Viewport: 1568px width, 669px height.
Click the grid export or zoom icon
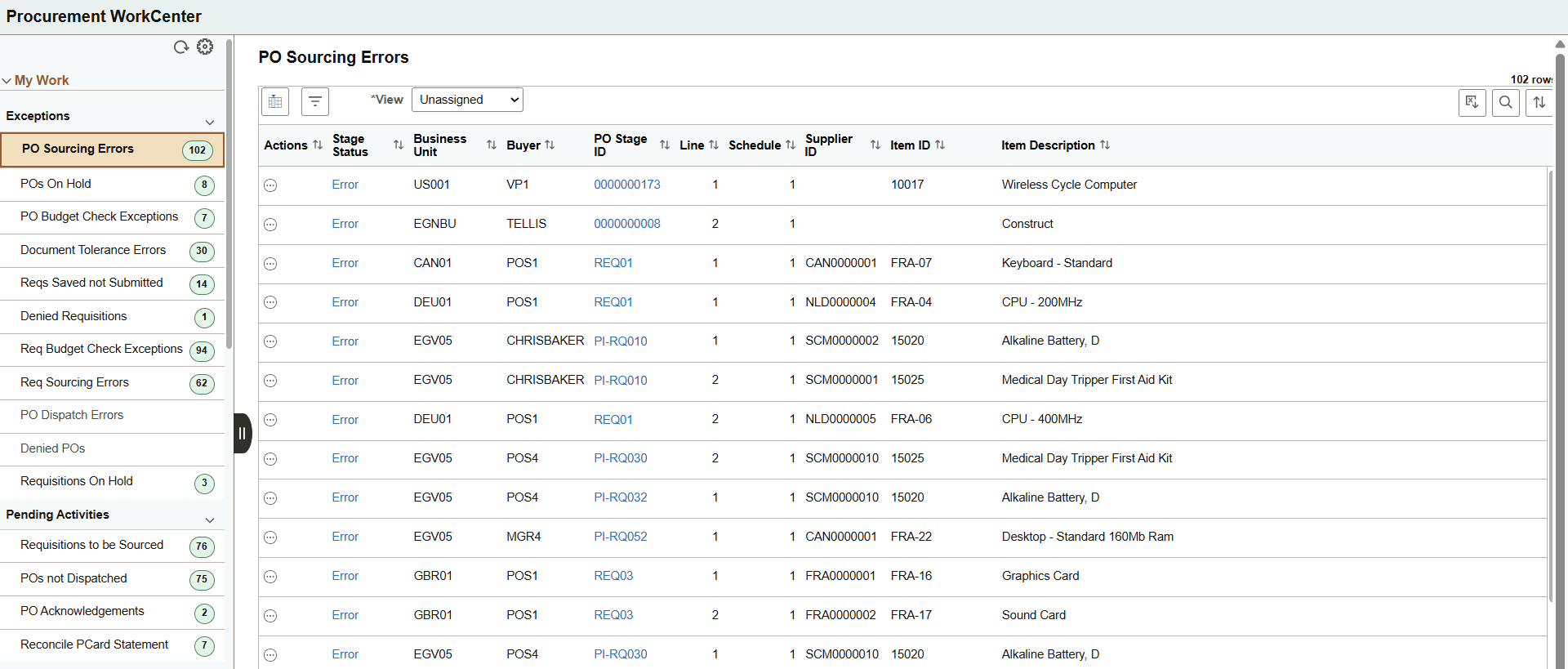(x=1472, y=102)
